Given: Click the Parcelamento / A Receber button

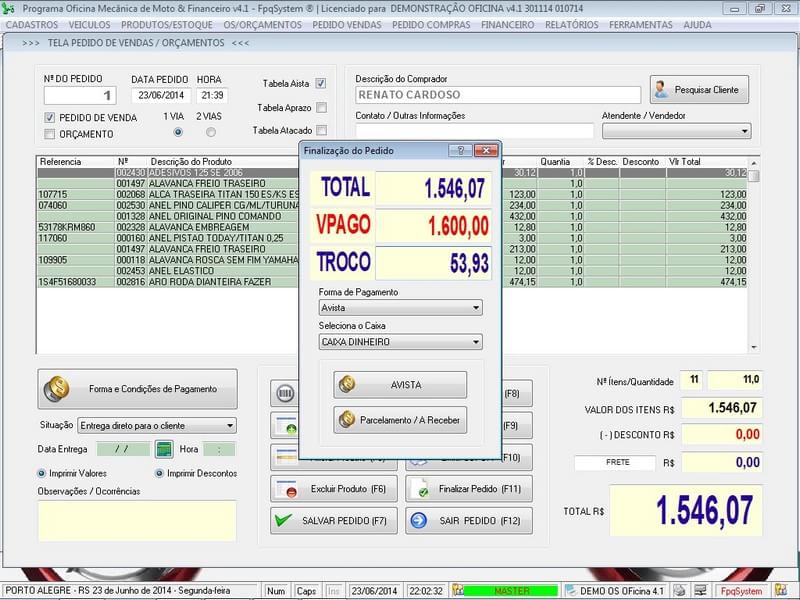Looking at the screenshot, I should (x=401, y=419).
